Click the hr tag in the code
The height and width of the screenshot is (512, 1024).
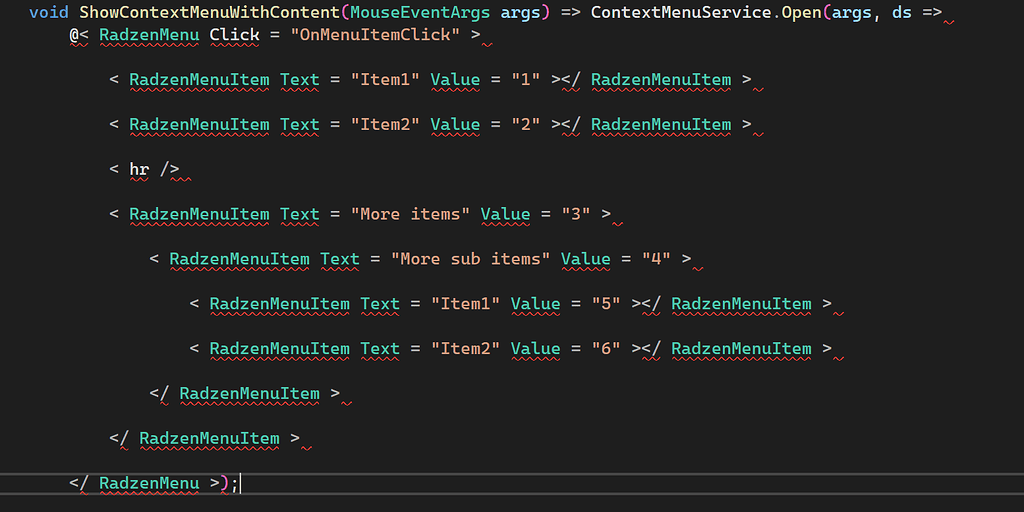click(139, 169)
